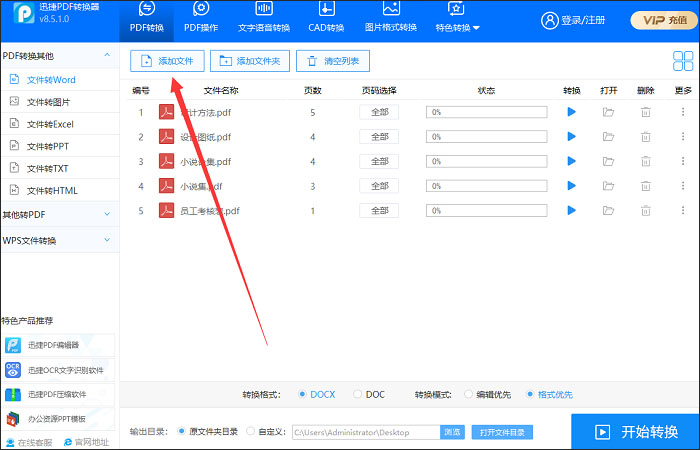This screenshot has height=450, width=700.
Task: Open more options for 设计图纸.pdf
Action: [683, 137]
